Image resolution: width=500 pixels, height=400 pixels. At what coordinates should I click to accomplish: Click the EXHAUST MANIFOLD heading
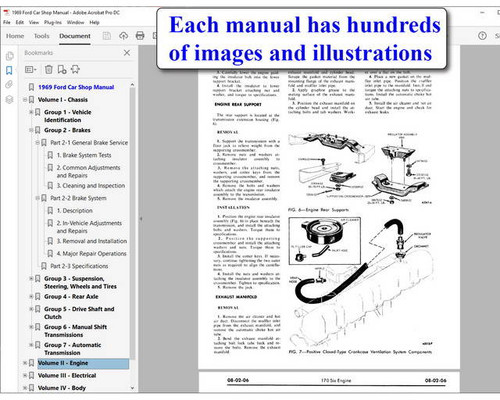[236, 297]
